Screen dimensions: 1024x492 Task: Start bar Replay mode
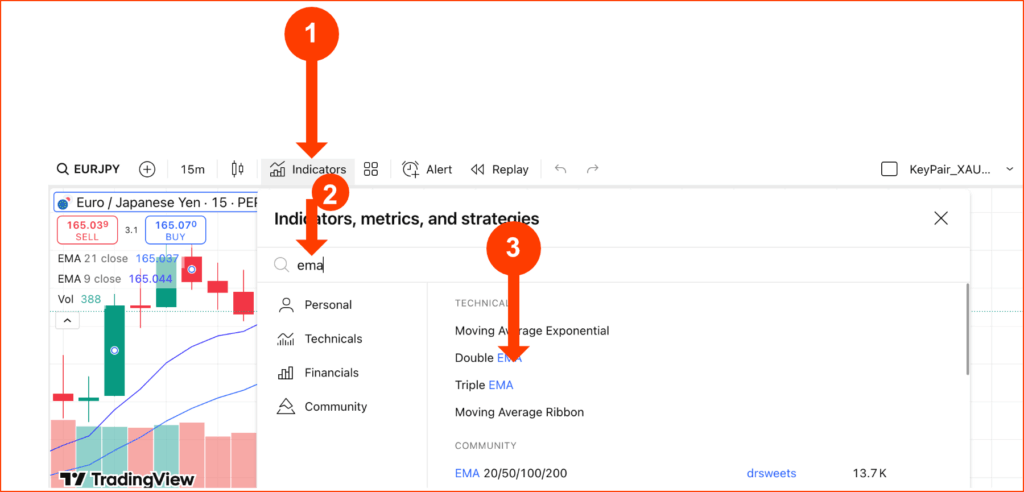pyautogui.click(x=500, y=169)
